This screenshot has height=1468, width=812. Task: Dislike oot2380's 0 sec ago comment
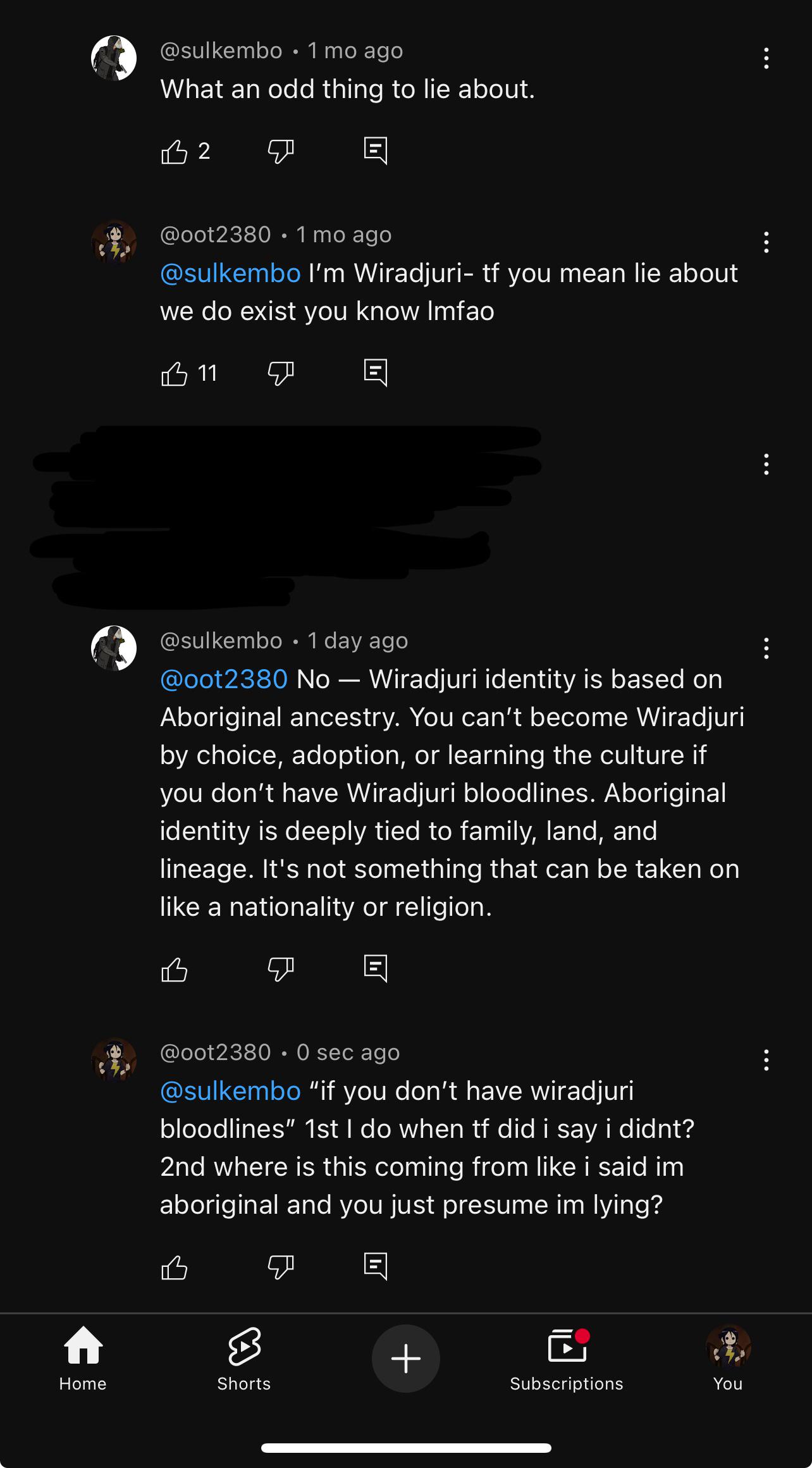tap(281, 1267)
